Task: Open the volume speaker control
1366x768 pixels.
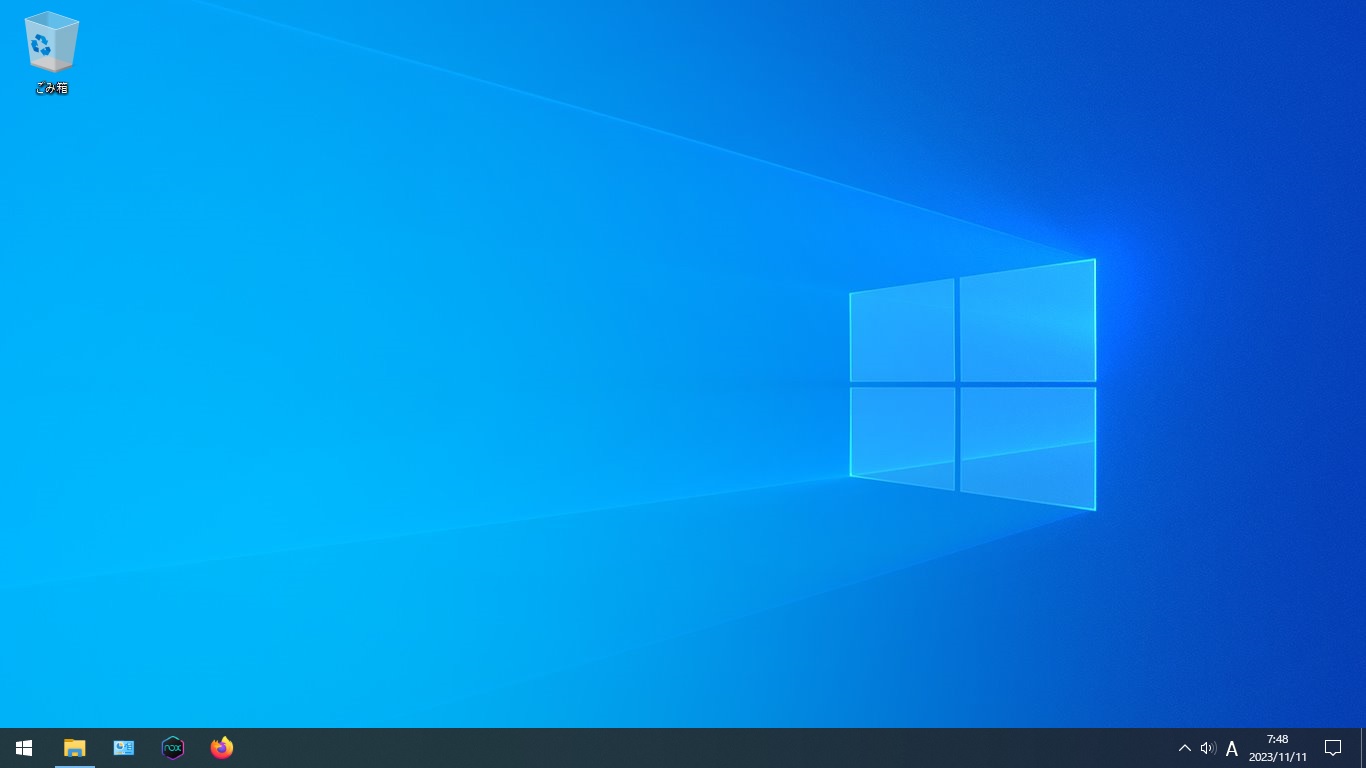Action: coord(1208,748)
